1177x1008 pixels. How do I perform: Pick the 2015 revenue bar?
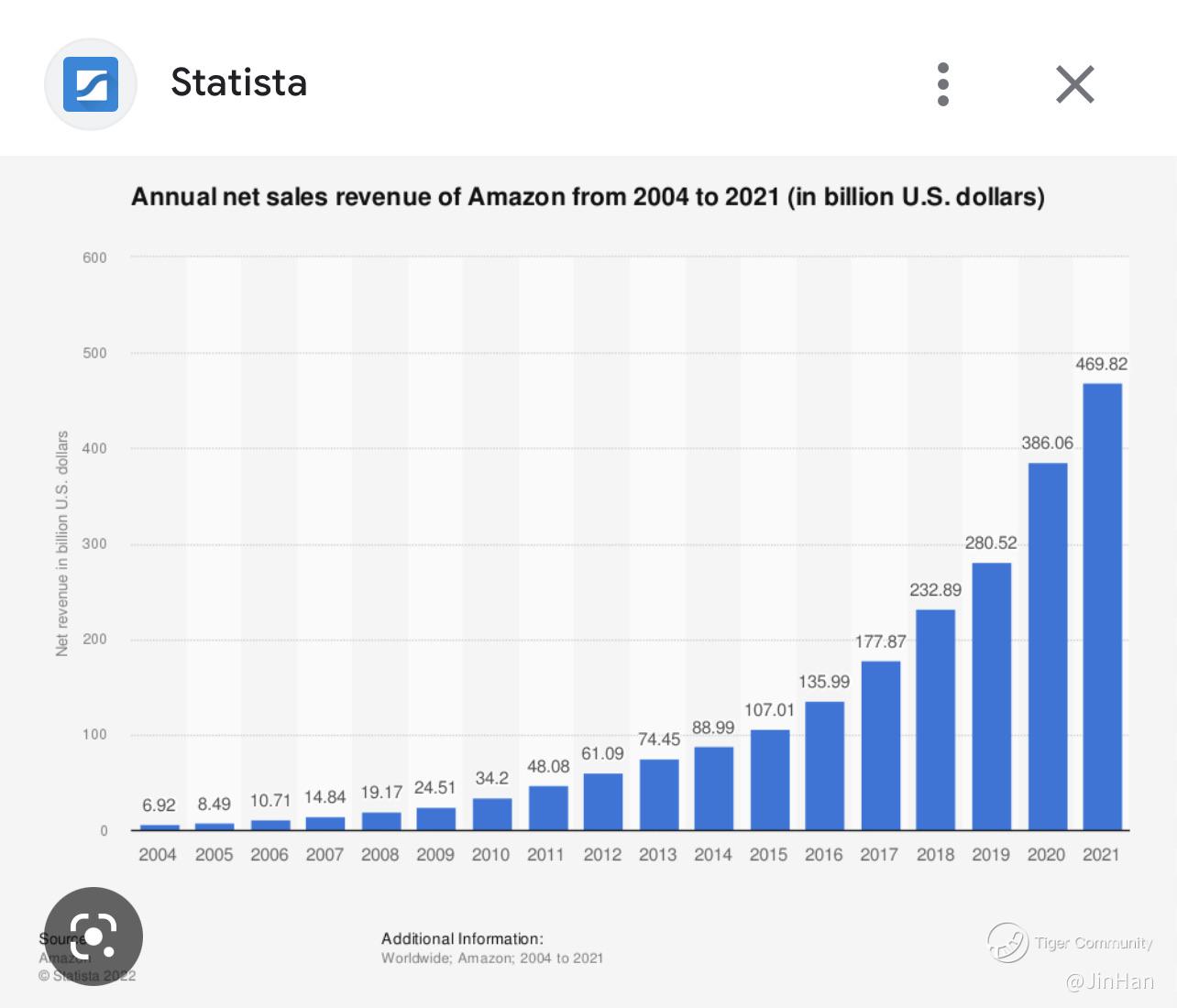(x=769, y=780)
